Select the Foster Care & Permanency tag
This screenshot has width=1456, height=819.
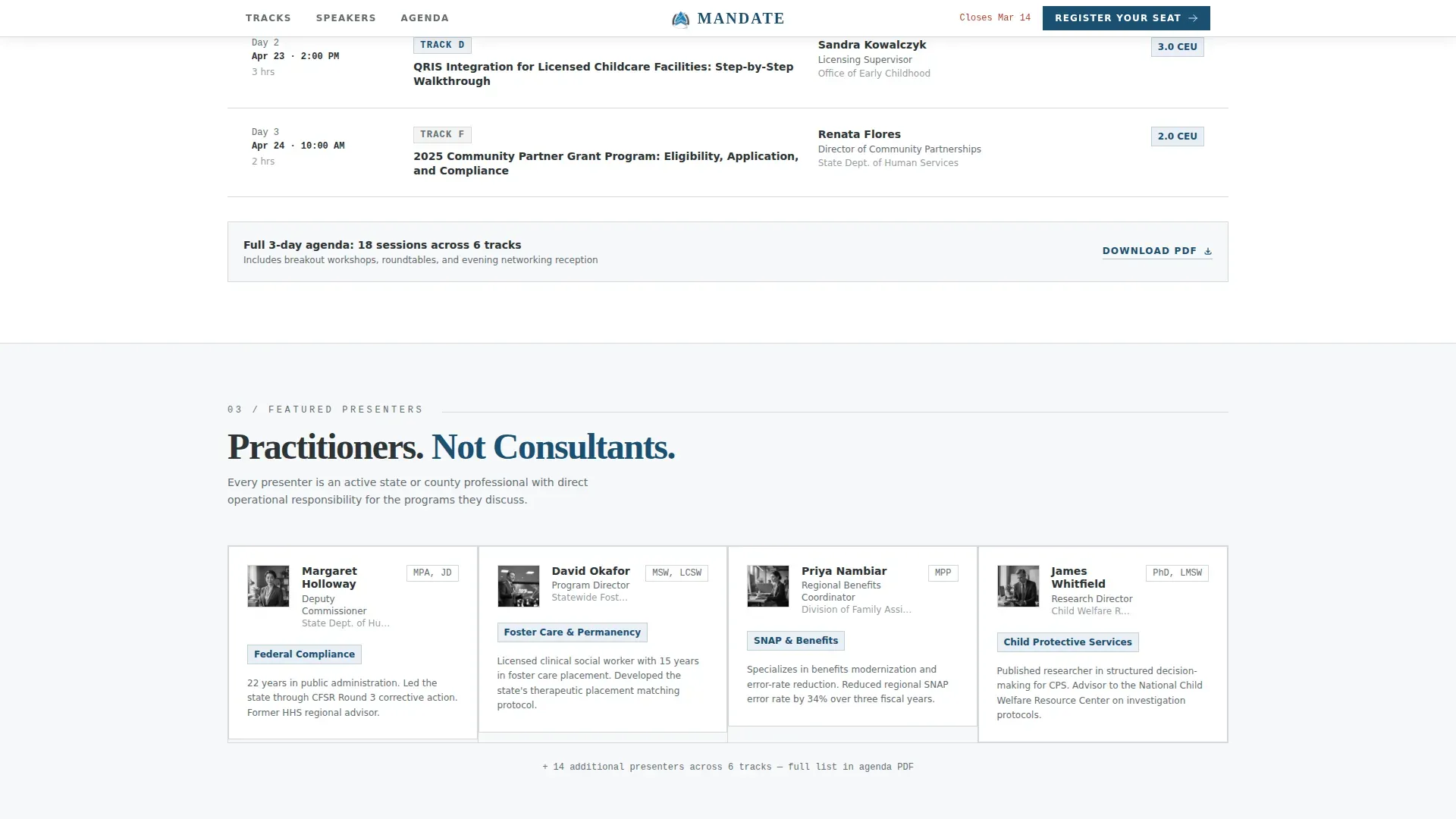coord(572,632)
